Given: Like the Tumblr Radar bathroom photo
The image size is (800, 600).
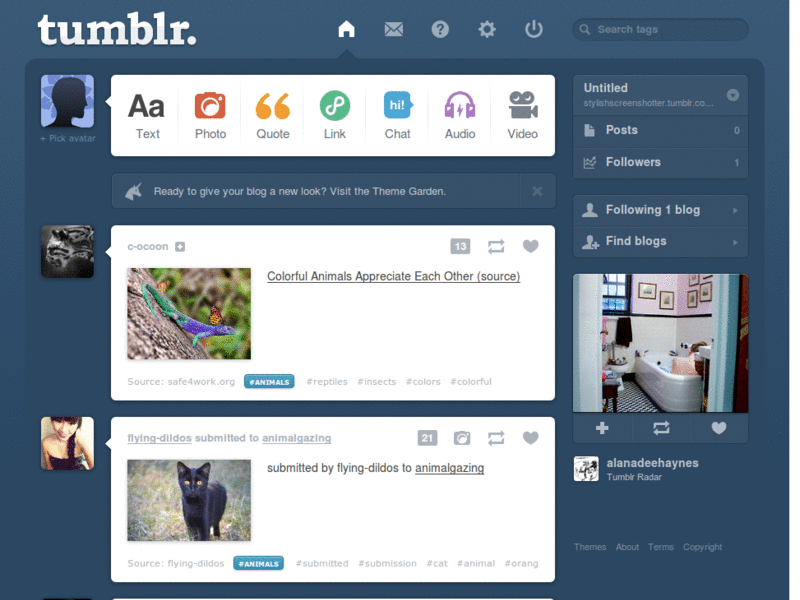Looking at the screenshot, I should (719, 428).
